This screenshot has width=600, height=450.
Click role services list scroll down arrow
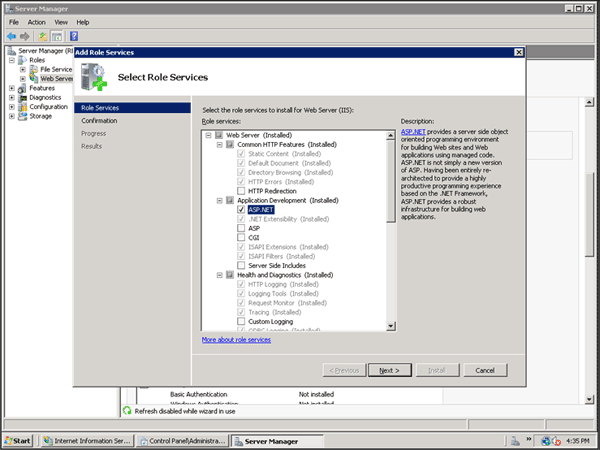pos(391,326)
